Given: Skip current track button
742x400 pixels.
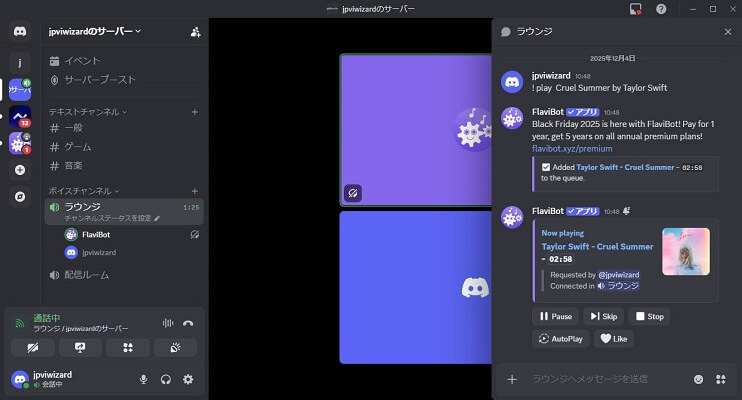Looking at the screenshot, I should [603, 316].
